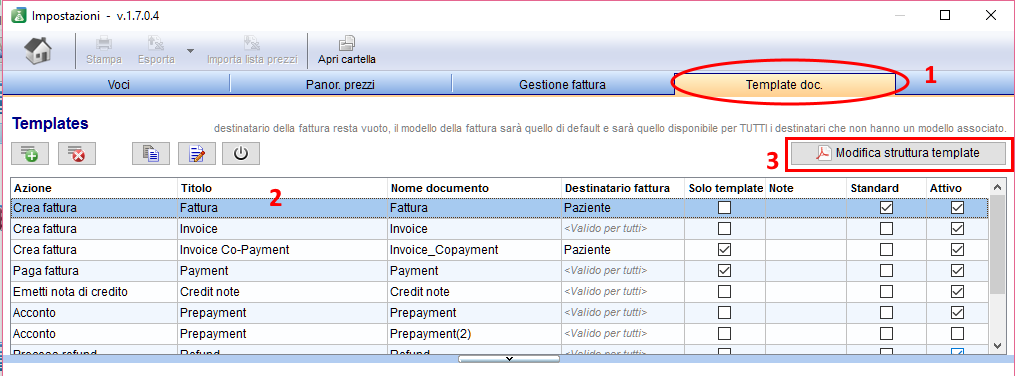Viewport: 1015px width, 376px height.
Task: Sort by Destinatario fattura column header
Action: [624, 188]
